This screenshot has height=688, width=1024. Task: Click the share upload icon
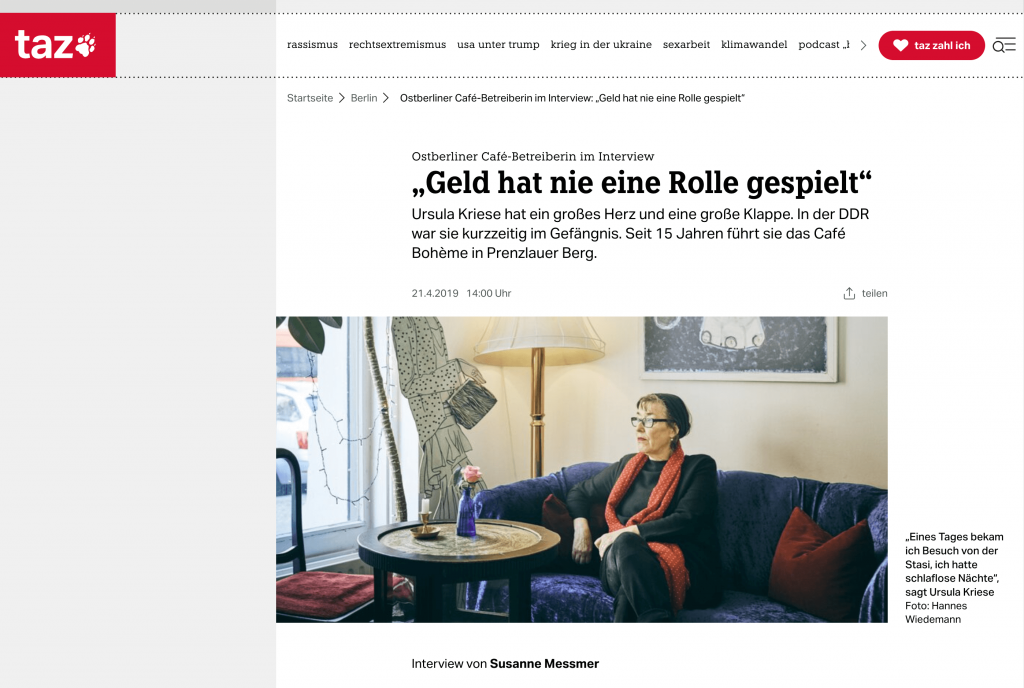point(849,294)
